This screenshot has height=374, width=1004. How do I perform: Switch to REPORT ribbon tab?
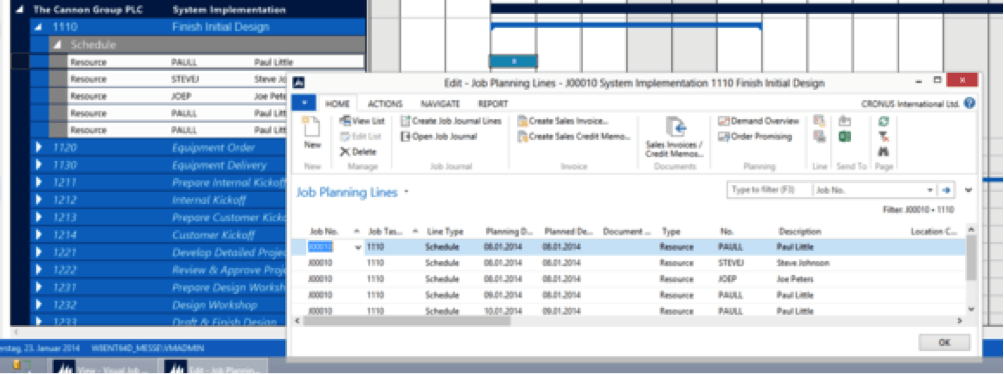(492, 104)
